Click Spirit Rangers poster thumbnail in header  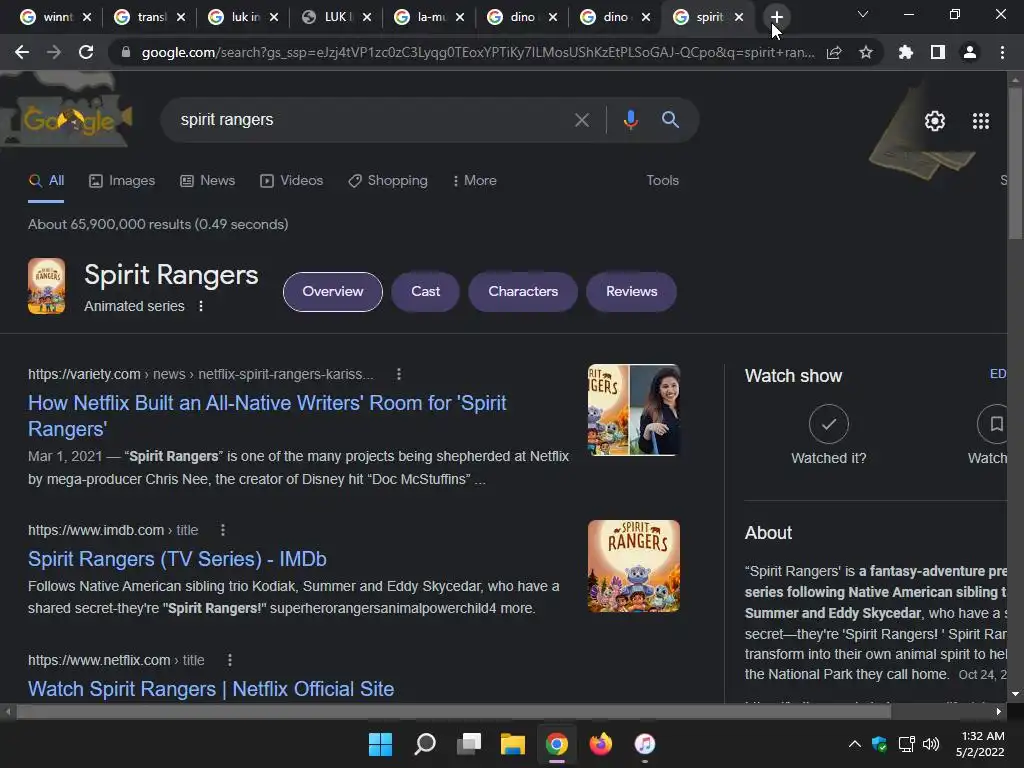46,286
